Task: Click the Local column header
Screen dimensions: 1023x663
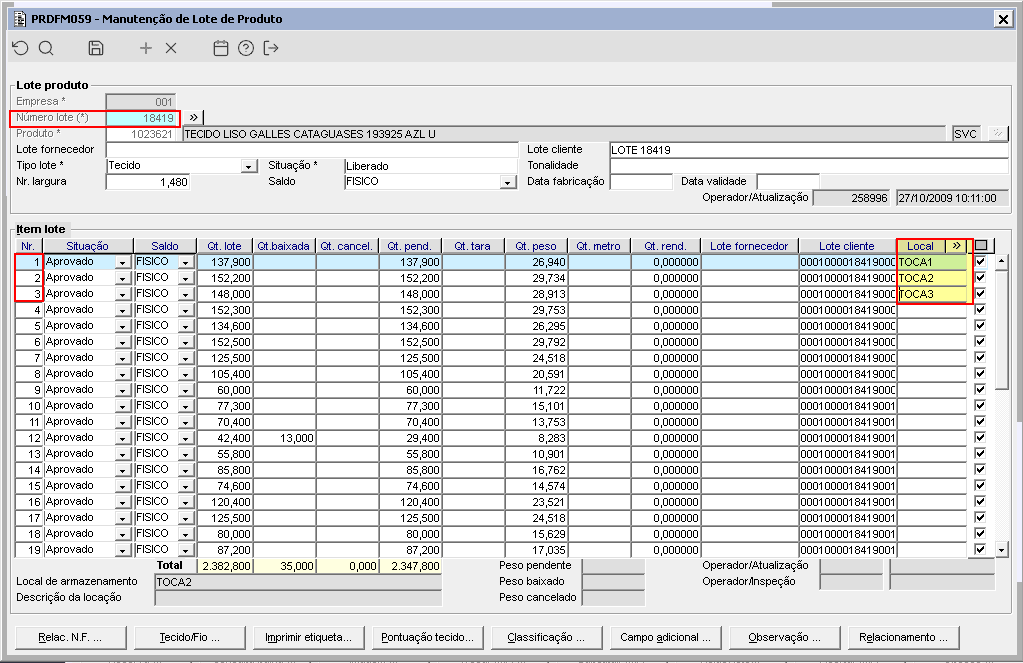Action: coord(920,246)
